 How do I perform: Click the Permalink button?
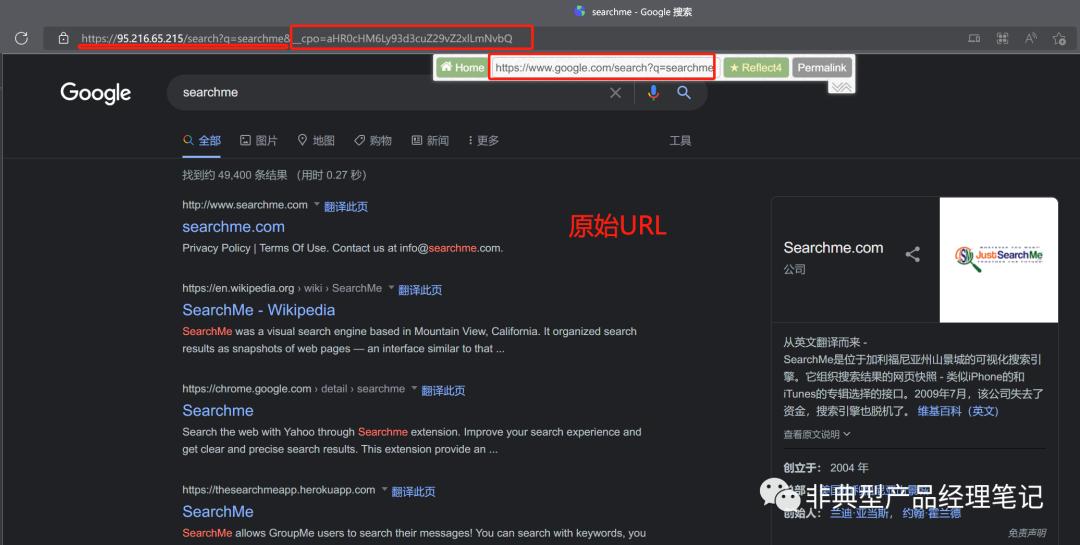coord(822,68)
